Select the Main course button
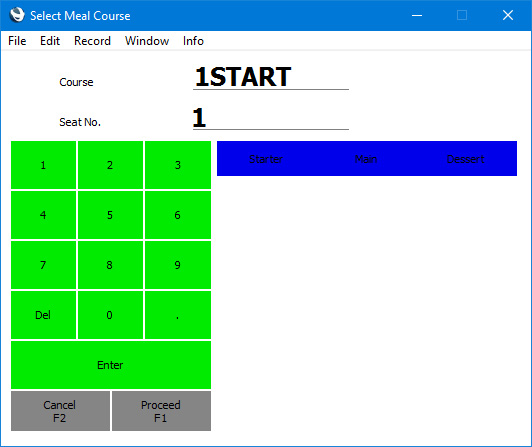 (x=366, y=159)
